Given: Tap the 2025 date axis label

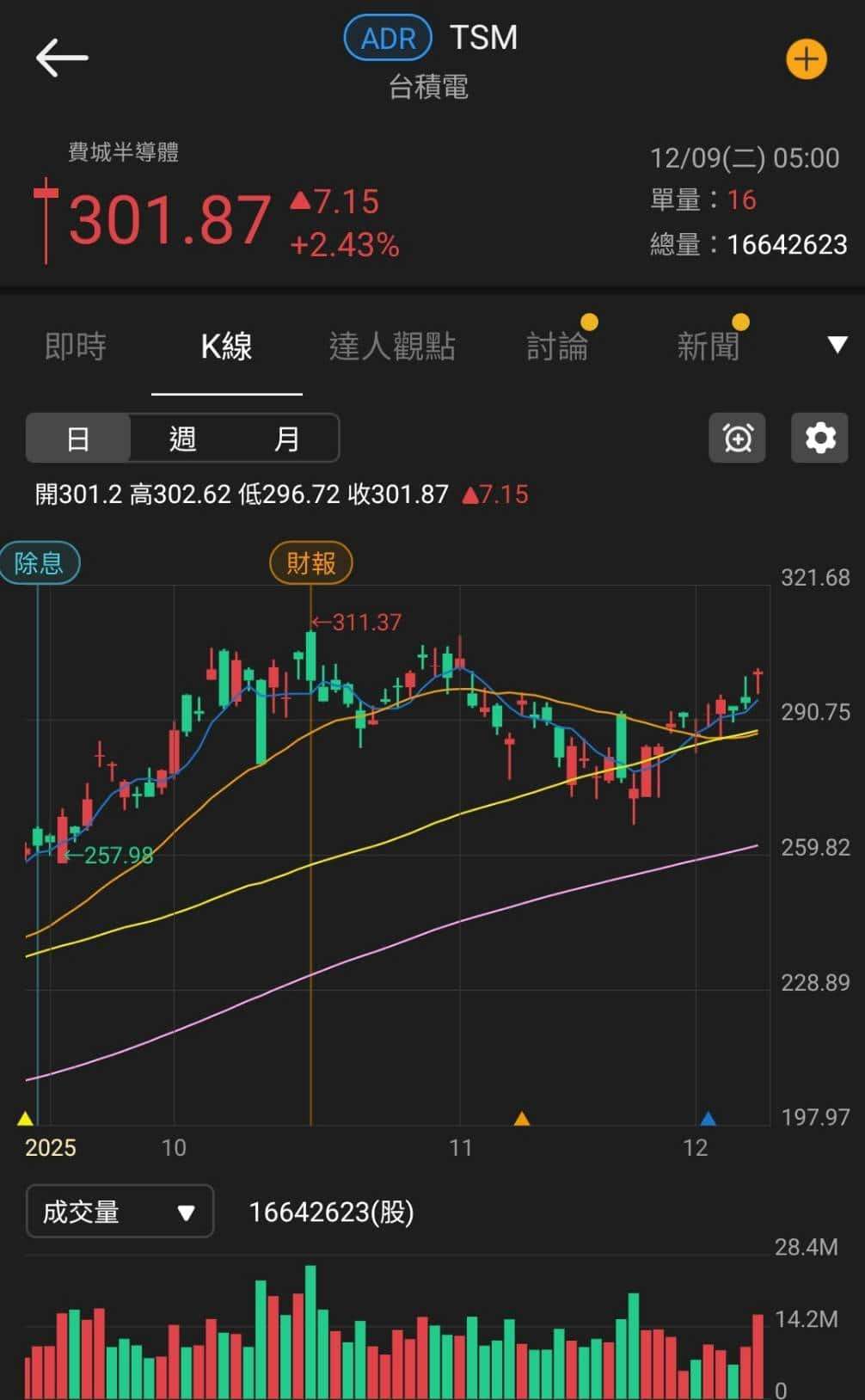Looking at the screenshot, I should (51, 1148).
